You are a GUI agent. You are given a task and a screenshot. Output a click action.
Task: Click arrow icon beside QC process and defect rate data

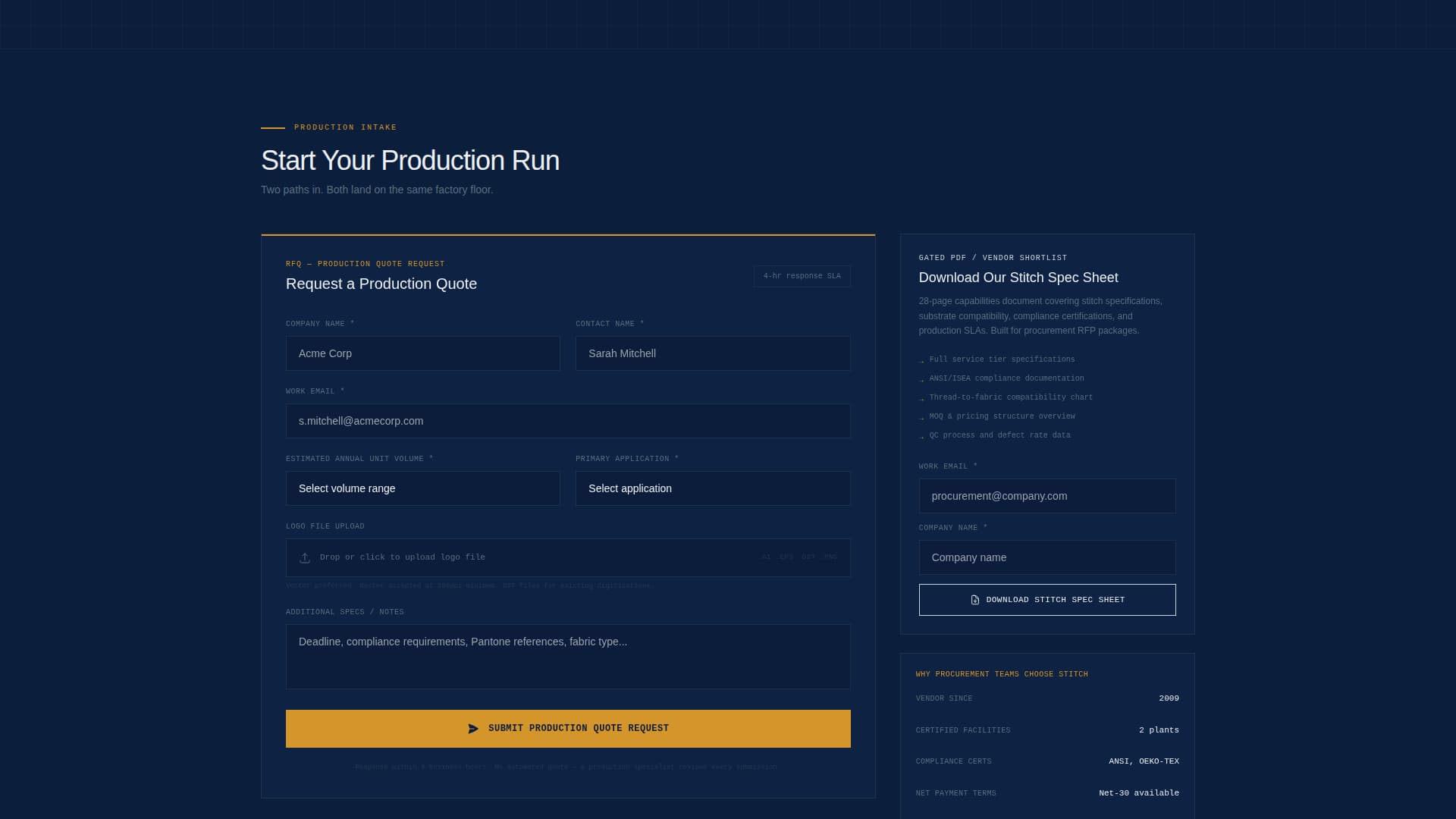[x=922, y=436]
